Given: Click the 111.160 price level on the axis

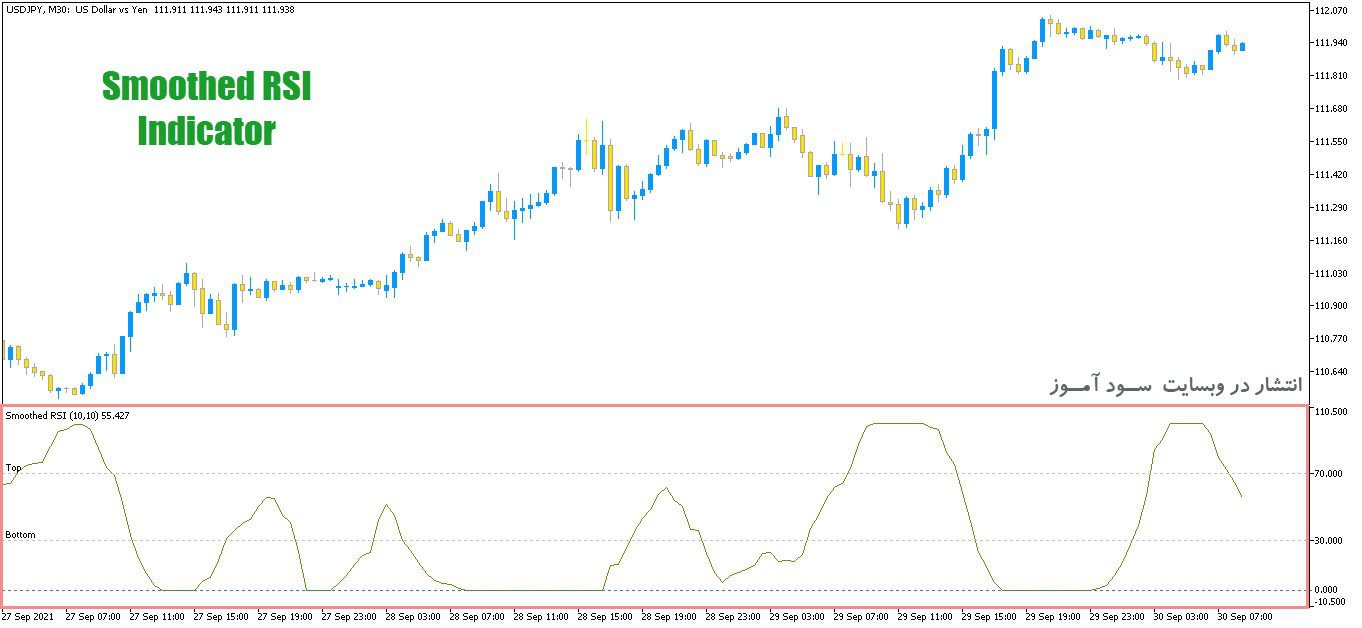Looking at the screenshot, I should (1333, 240).
